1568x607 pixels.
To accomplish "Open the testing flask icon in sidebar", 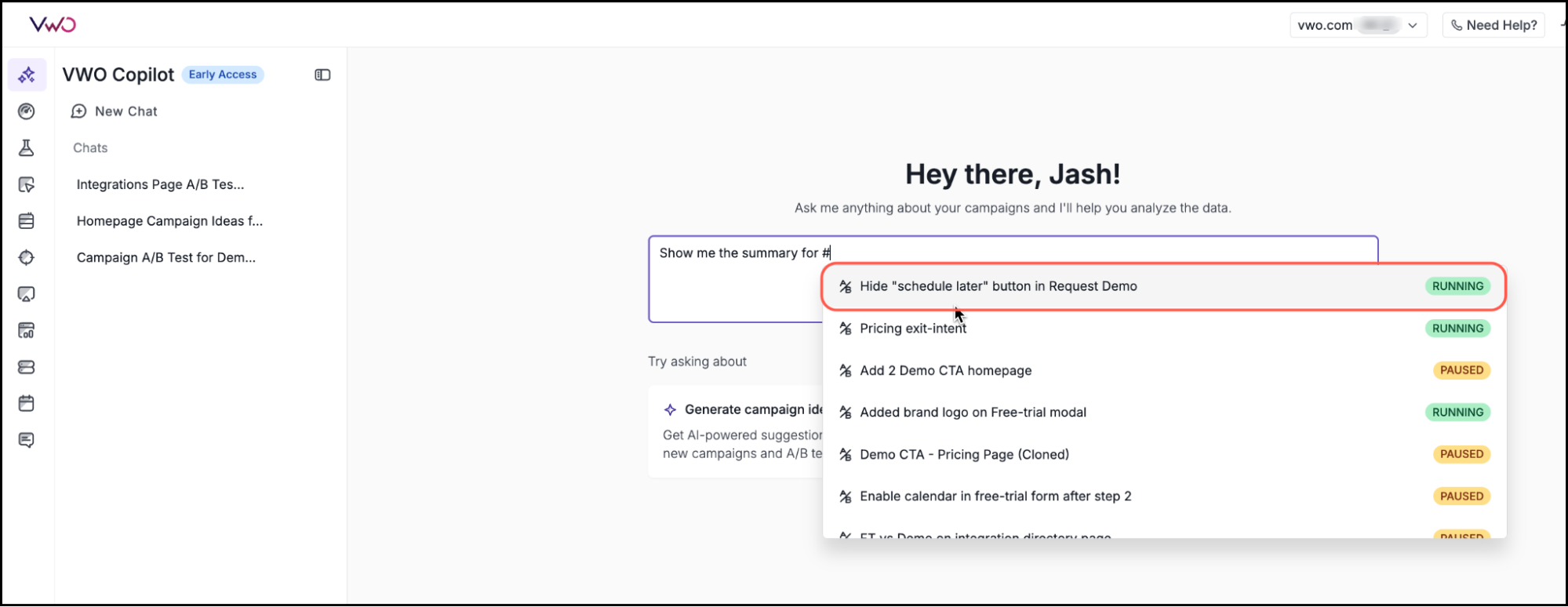I will 27,148.
